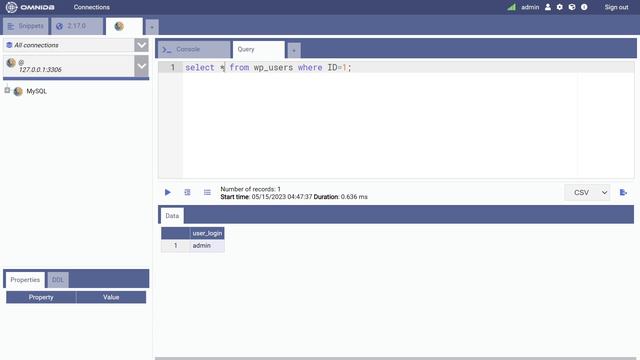The width and height of the screenshot is (640, 360).
Task: Click the Property column header
Action: [x=41, y=297]
